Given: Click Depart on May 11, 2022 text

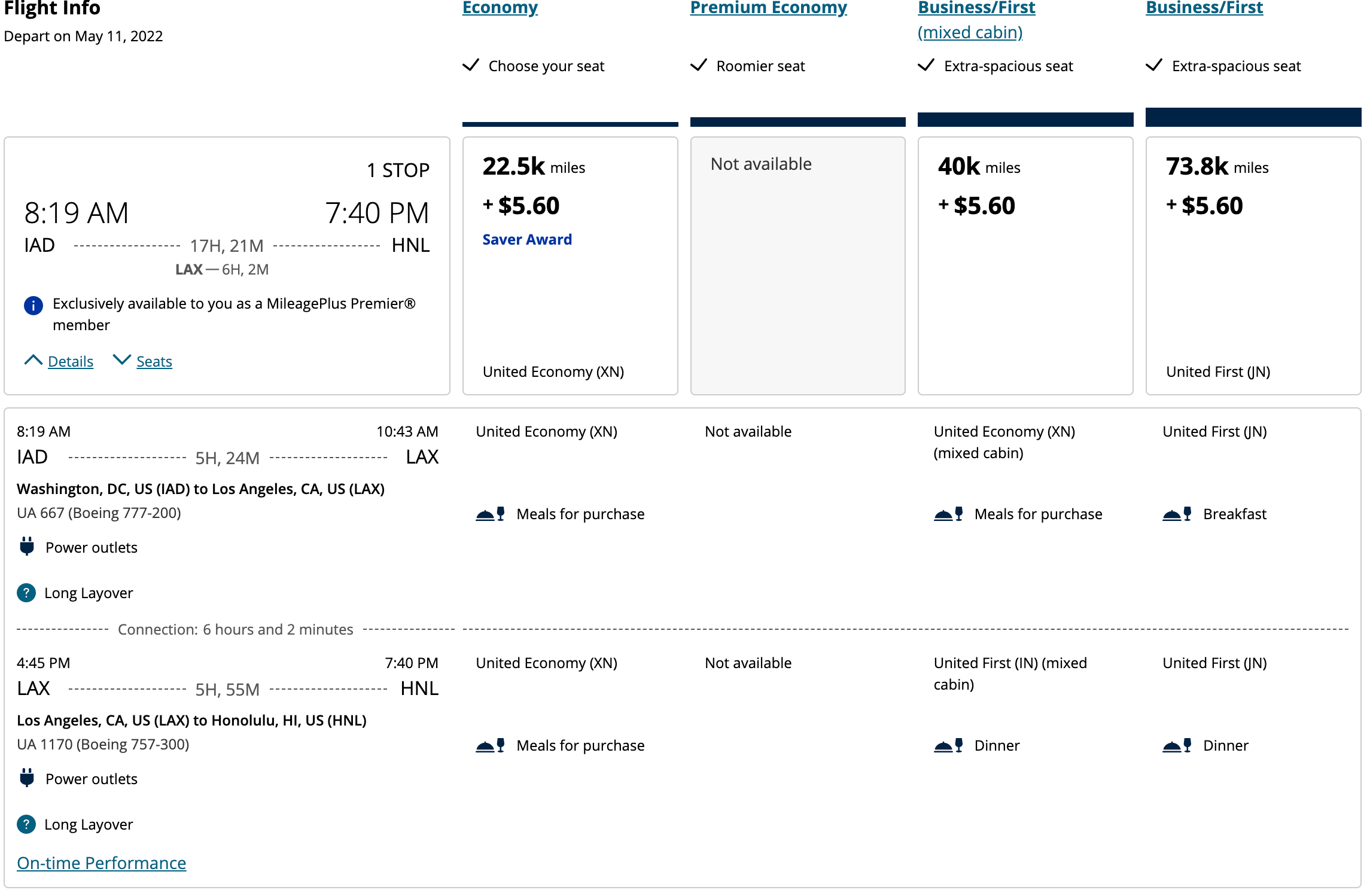Looking at the screenshot, I should [x=83, y=36].
